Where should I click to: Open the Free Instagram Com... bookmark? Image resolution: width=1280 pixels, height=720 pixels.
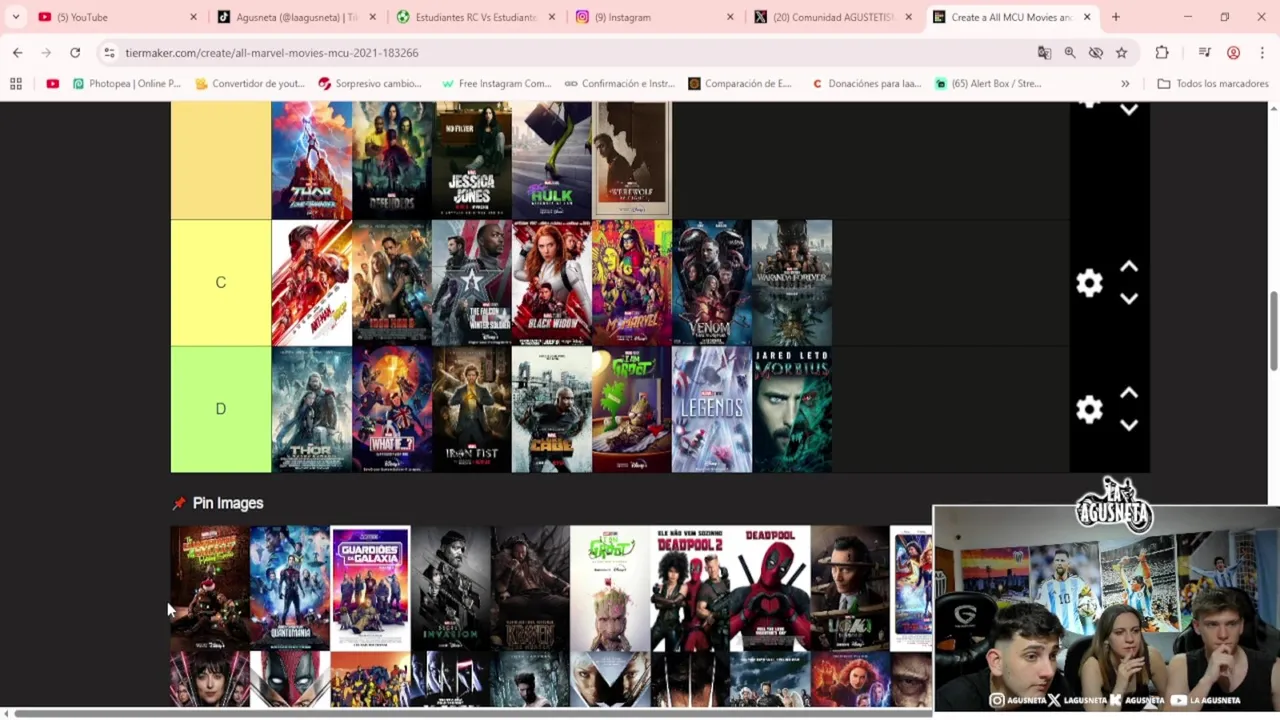pyautogui.click(x=496, y=84)
